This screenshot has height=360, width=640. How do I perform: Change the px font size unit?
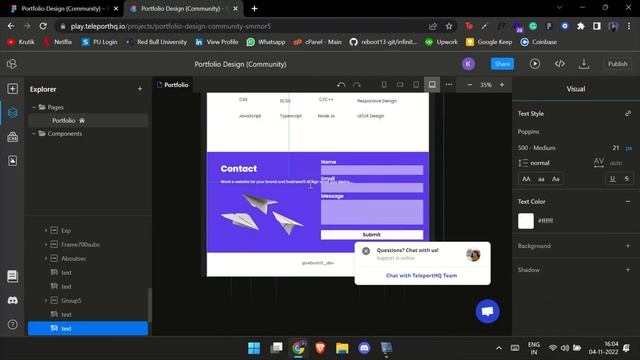click(x=629, y=148)
